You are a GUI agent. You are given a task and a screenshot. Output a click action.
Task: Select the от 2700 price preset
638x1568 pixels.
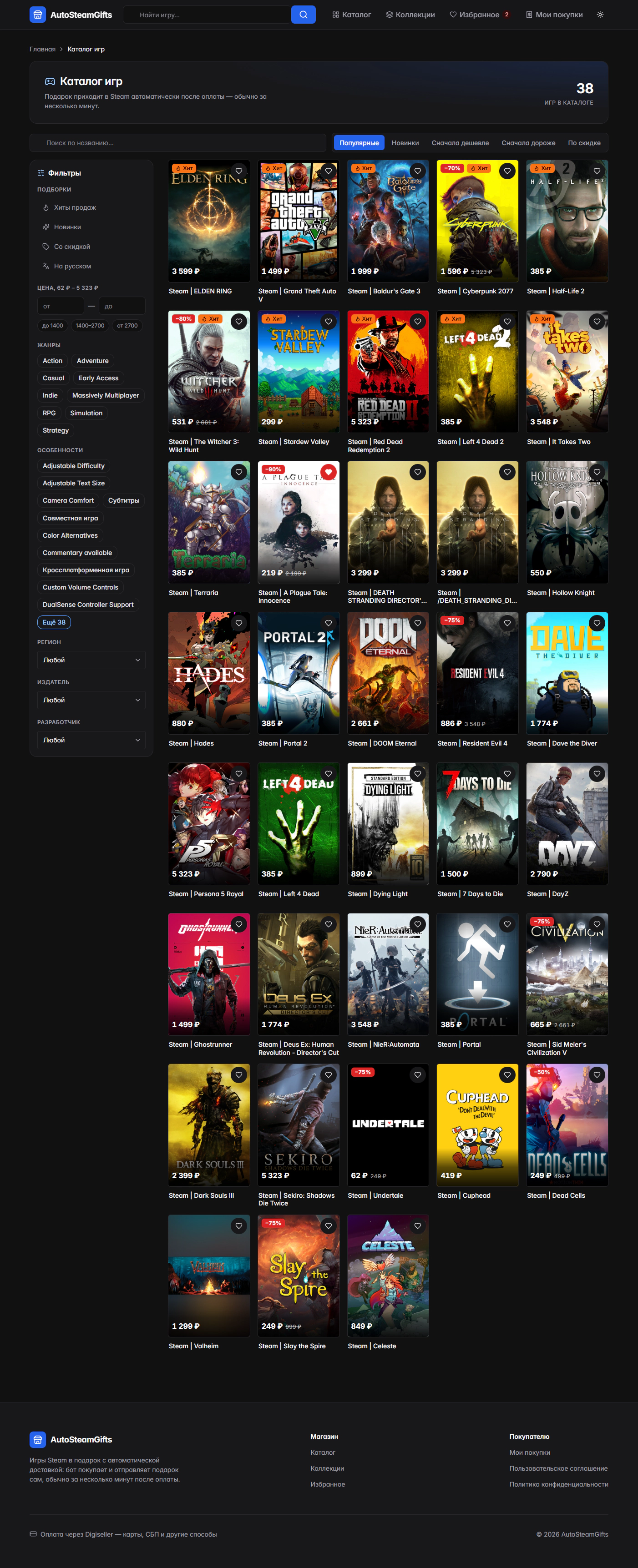127,326
